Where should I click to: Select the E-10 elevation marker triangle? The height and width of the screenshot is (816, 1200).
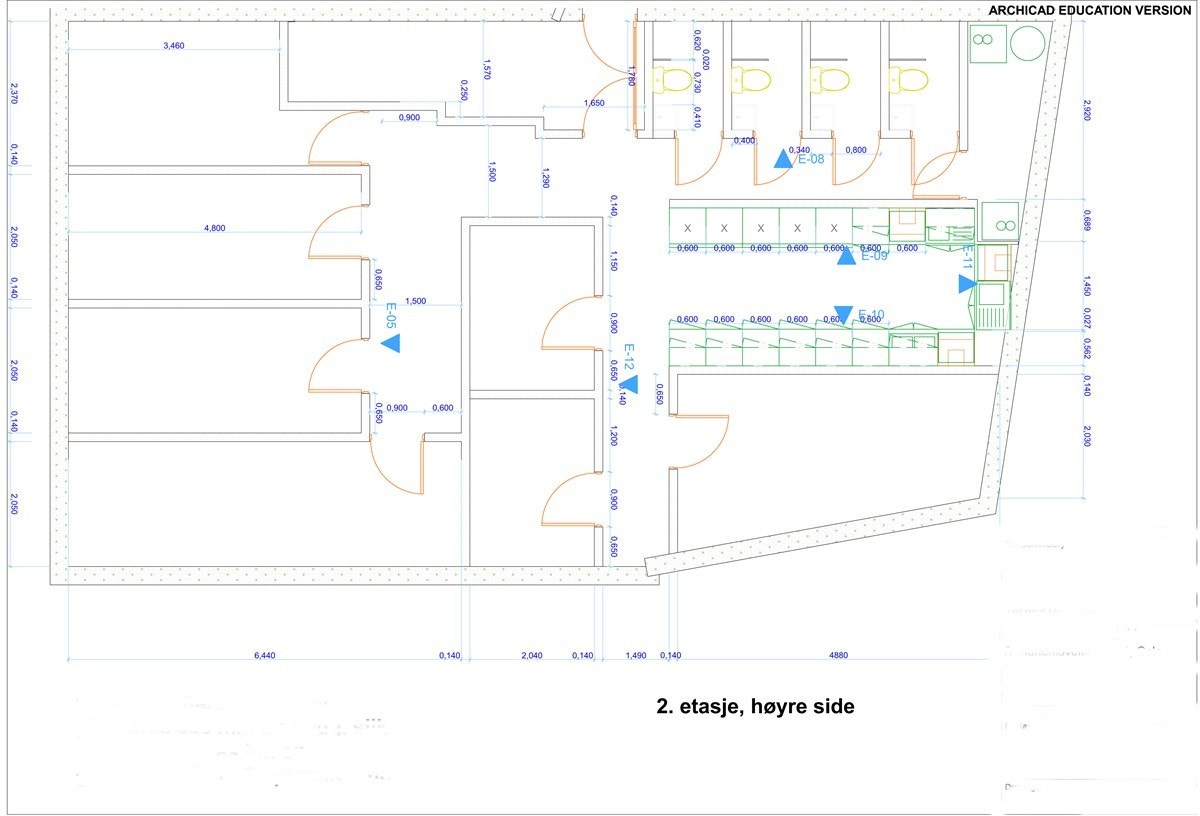(x=843, y=315)
